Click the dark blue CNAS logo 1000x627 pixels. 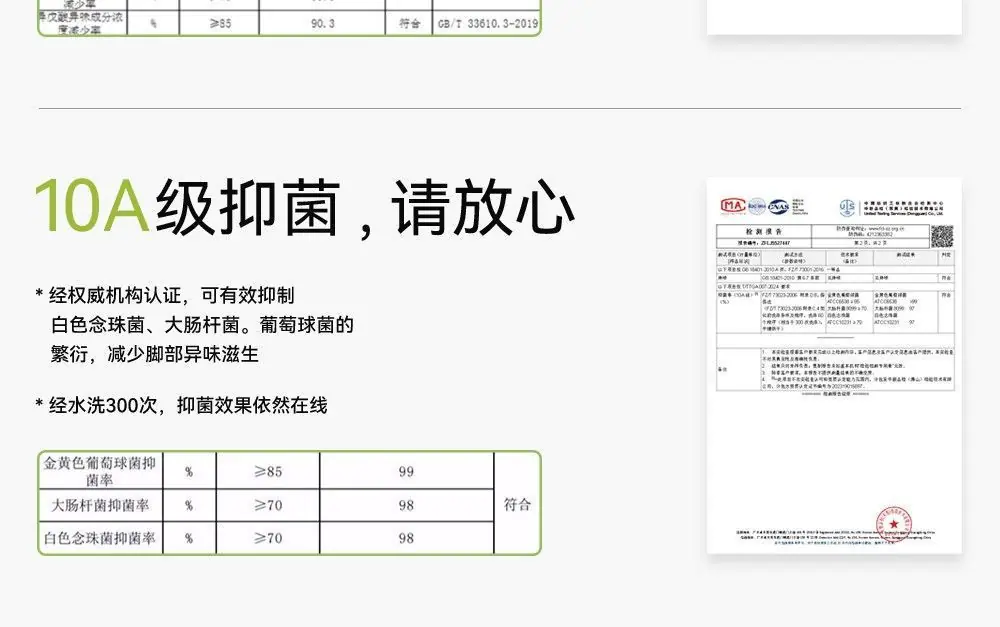pyautogui.click(x=778, y=206)
